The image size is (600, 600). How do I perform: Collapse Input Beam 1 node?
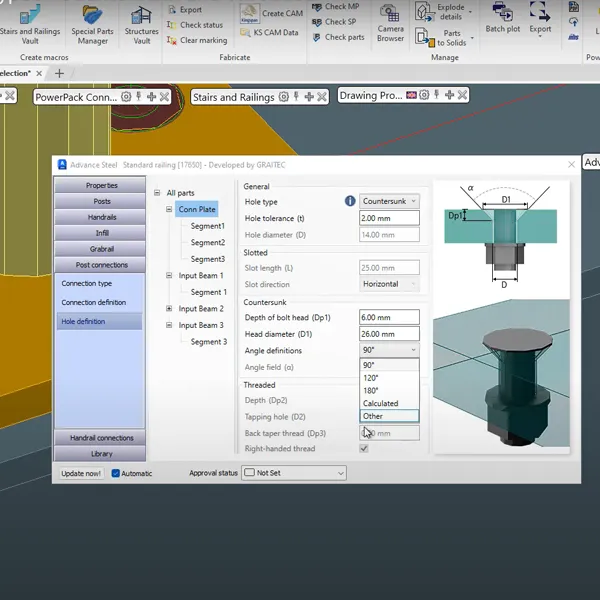click(x=169, y=275)
